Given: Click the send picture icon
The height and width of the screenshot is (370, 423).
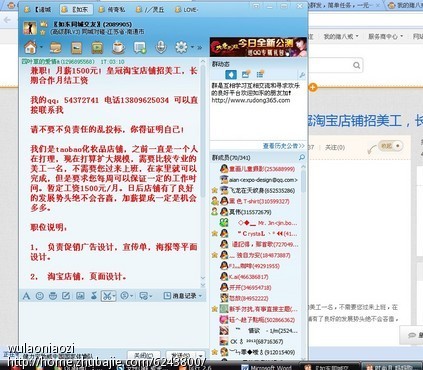Looking at the screenshot, I should tap(80, 296).
